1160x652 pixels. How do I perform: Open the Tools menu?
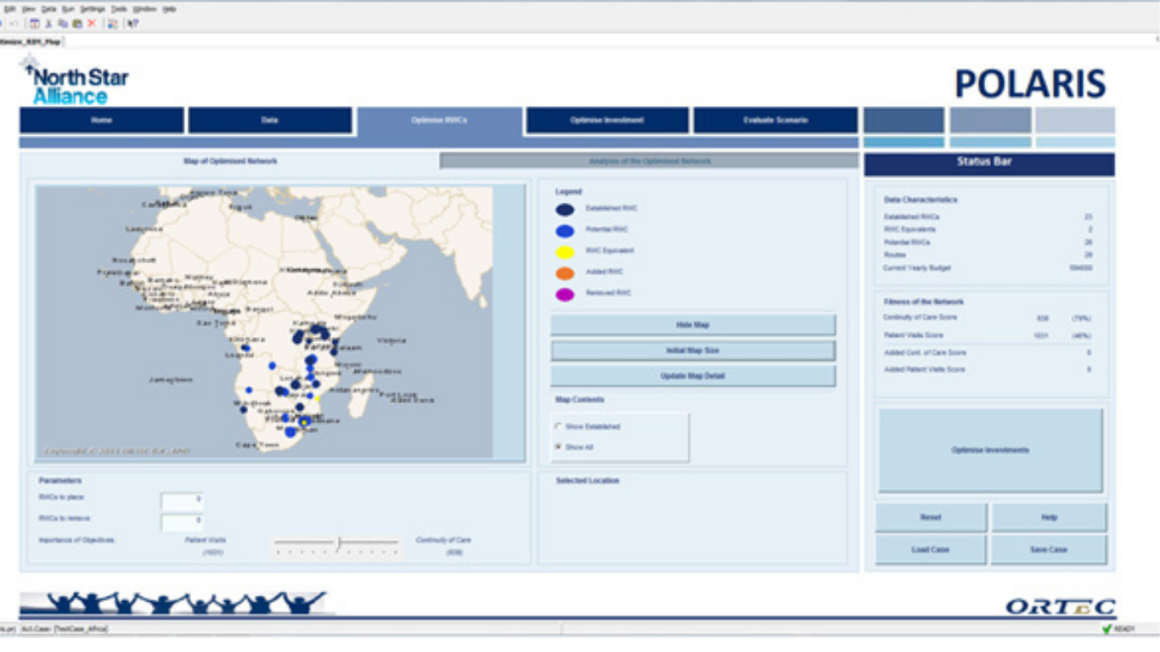[119, 9]
